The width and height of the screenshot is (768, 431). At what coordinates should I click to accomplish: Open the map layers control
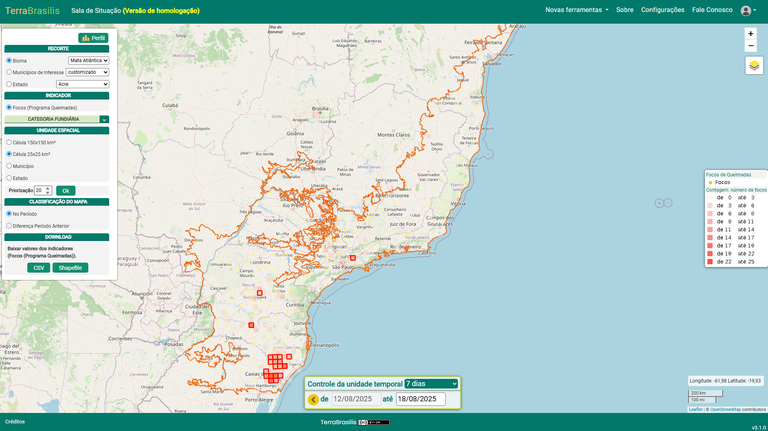(x=754, y=66)
